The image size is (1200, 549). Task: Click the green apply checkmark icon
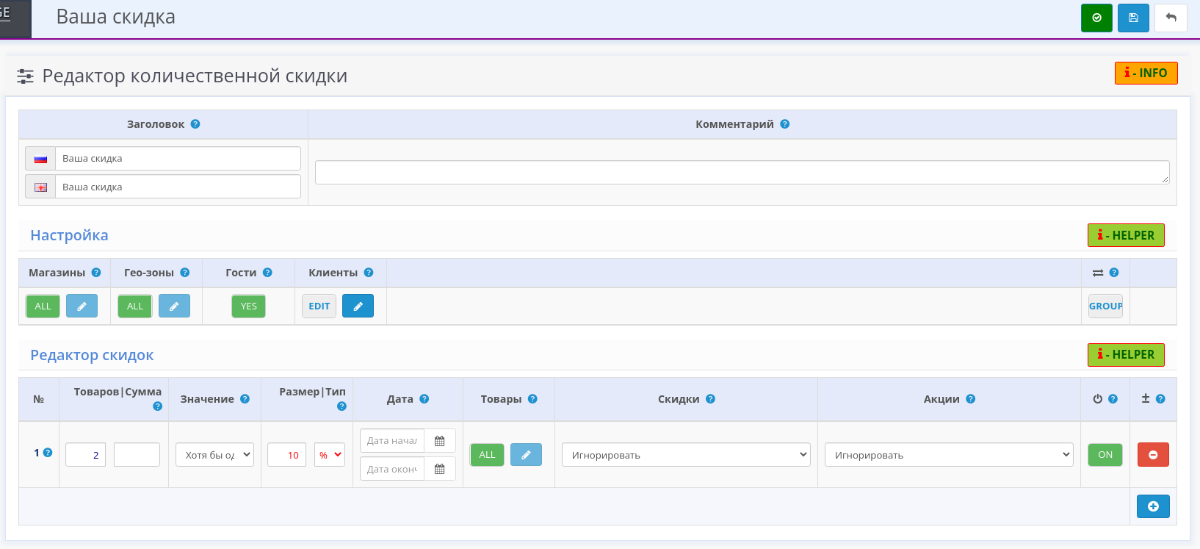(x=1096, y=18)
